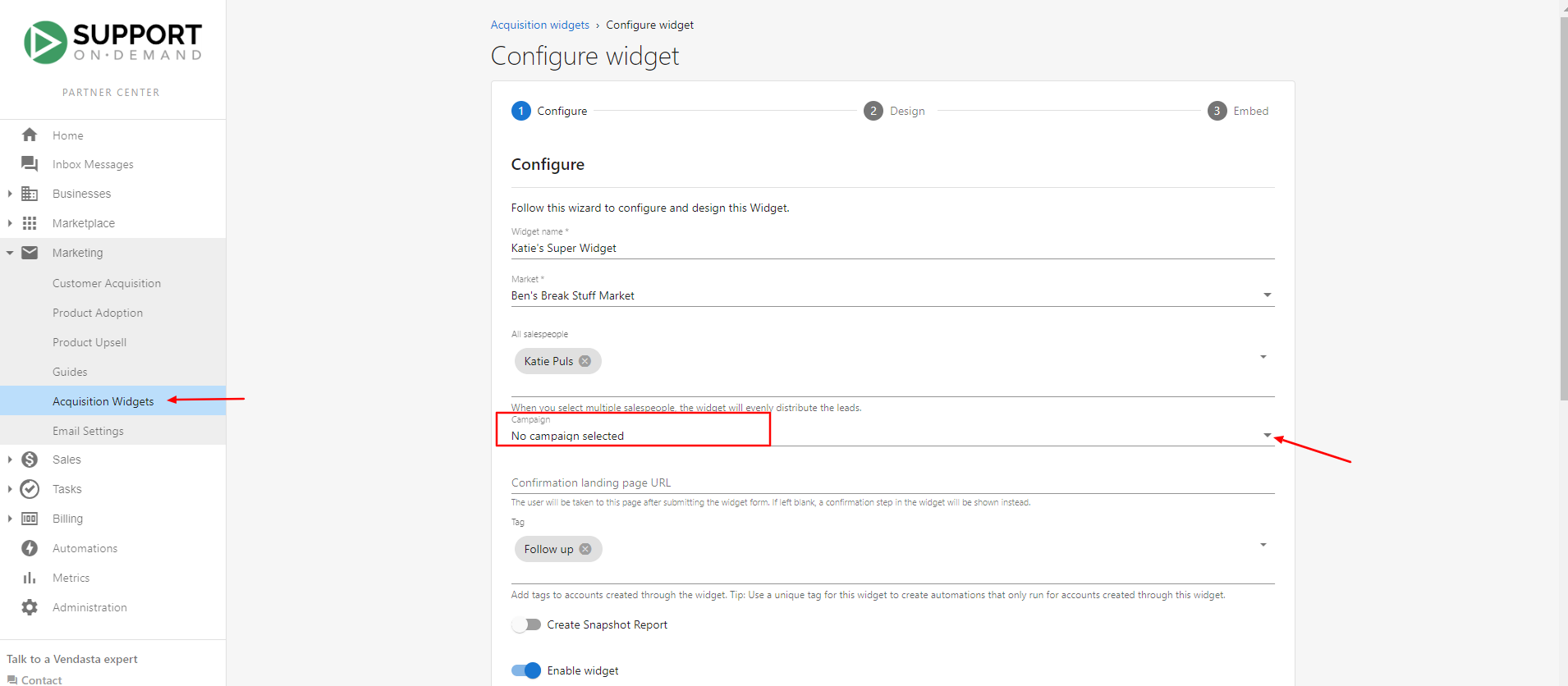The height and width of the screenshot is (686, 1568).
Task: Click the page vertical scrollbar
Action: 1564,209
